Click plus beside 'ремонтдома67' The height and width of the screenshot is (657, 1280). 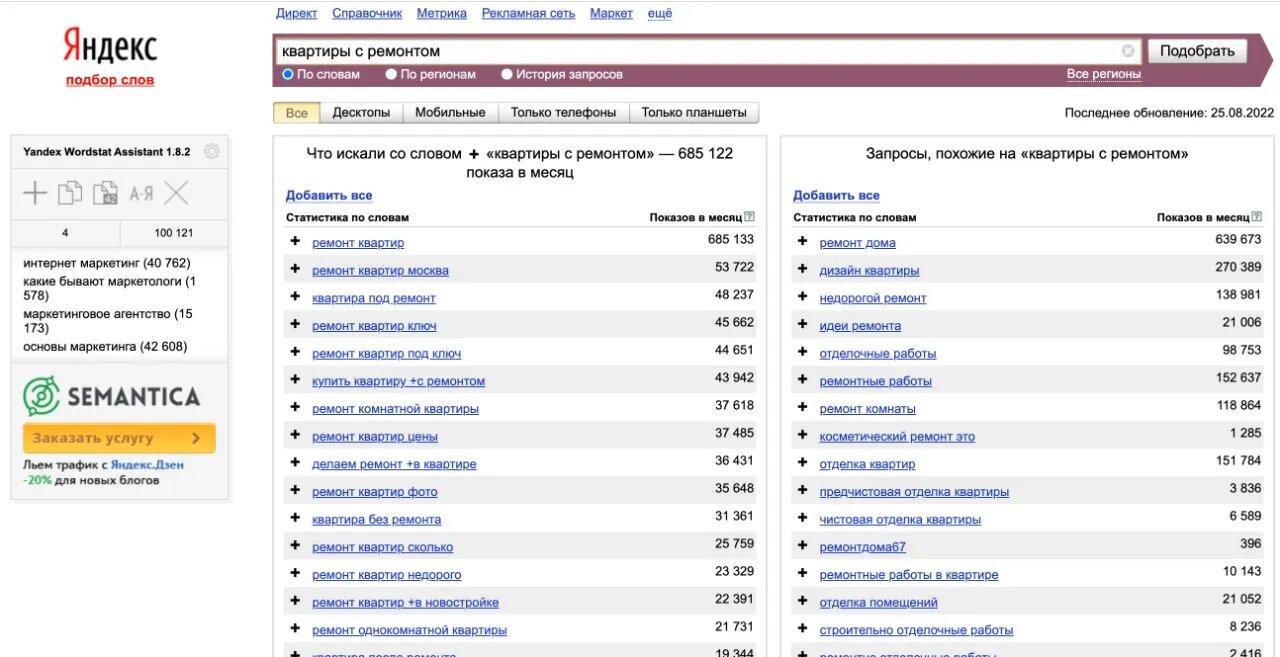[x=802, y=546]
